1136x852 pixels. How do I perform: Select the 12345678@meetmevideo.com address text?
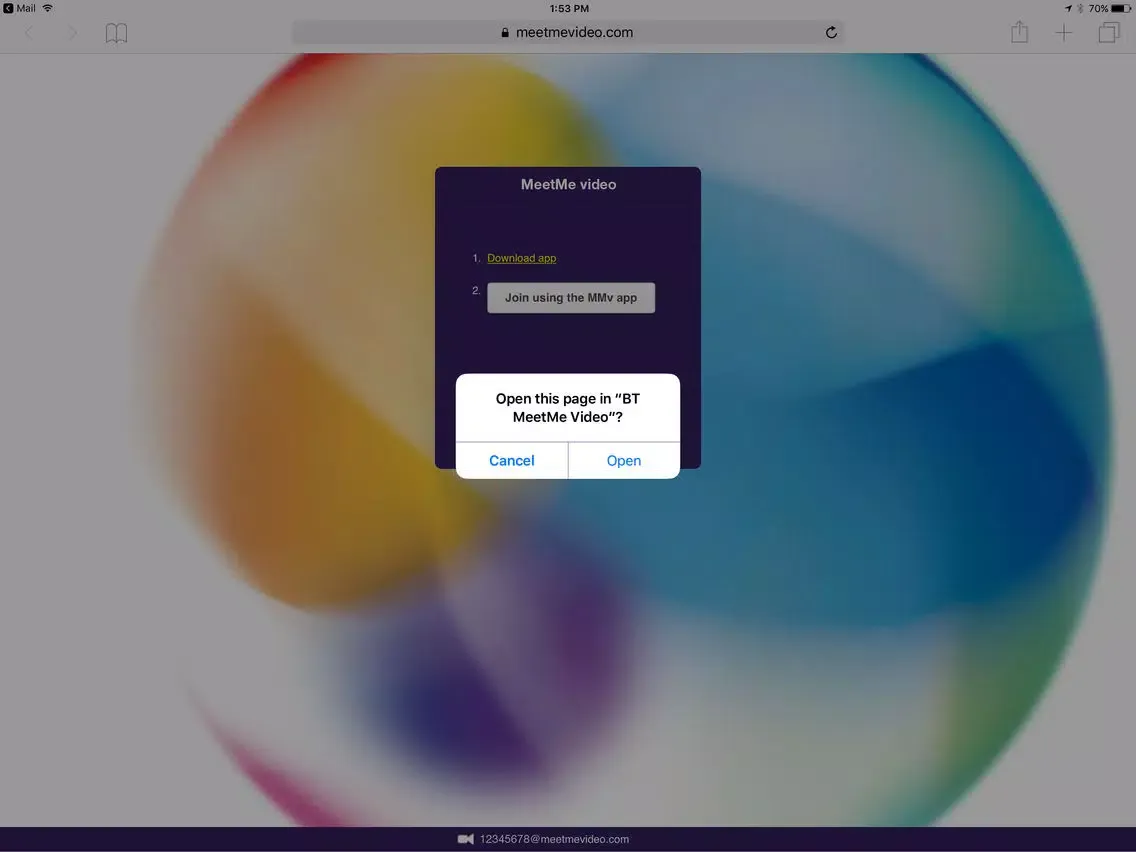[554, 839]
